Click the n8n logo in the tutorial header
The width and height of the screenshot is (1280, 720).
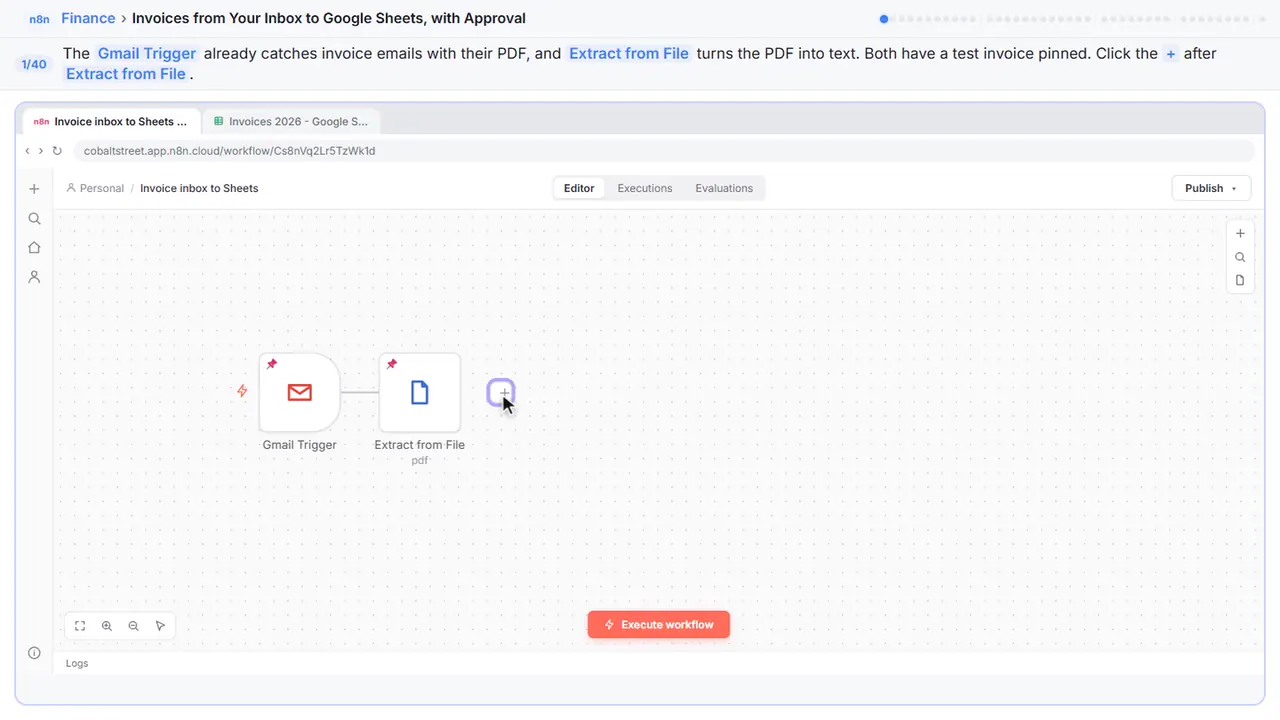(40, 19)
